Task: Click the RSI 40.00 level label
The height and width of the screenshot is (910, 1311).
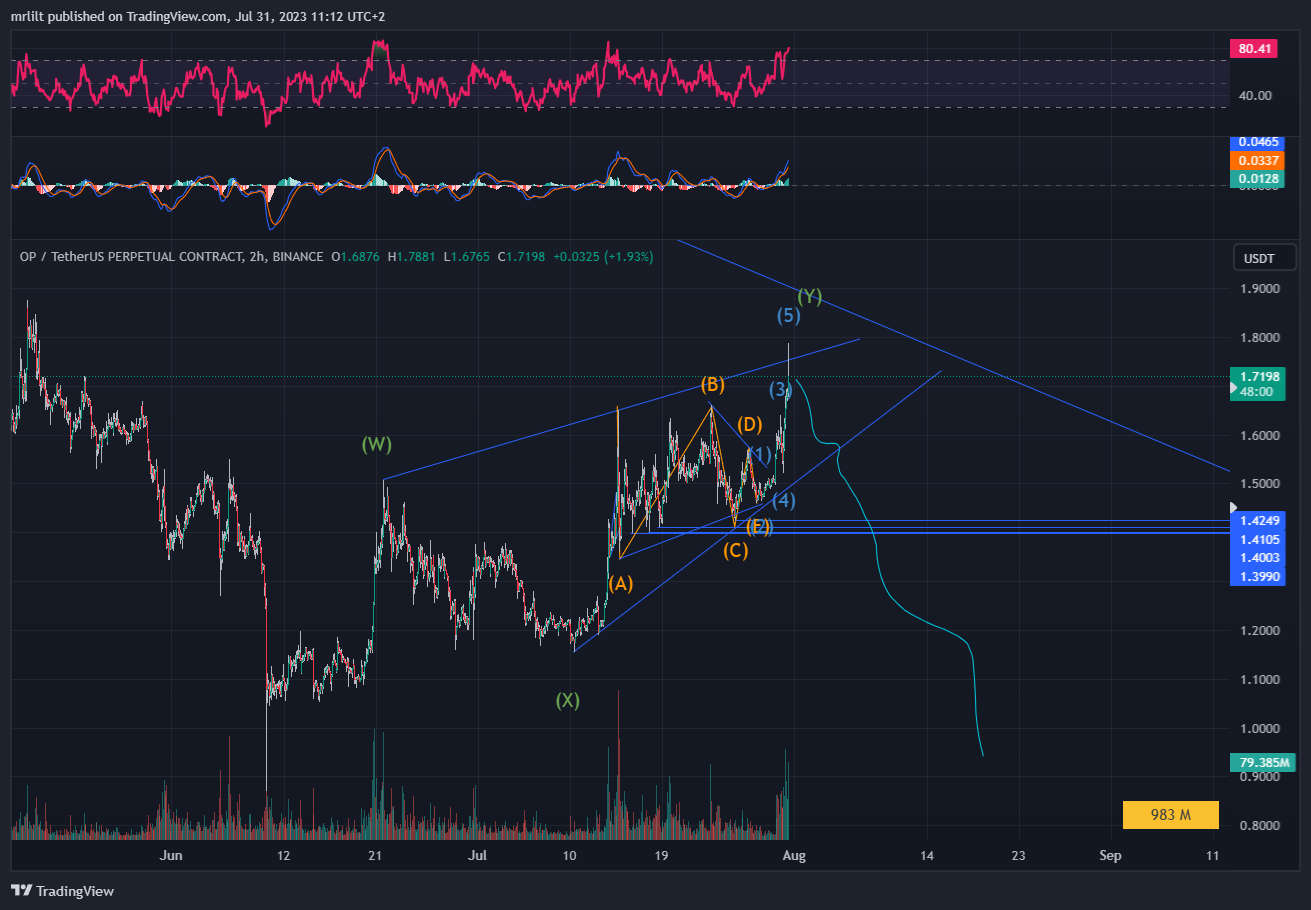Action: 1254,96
